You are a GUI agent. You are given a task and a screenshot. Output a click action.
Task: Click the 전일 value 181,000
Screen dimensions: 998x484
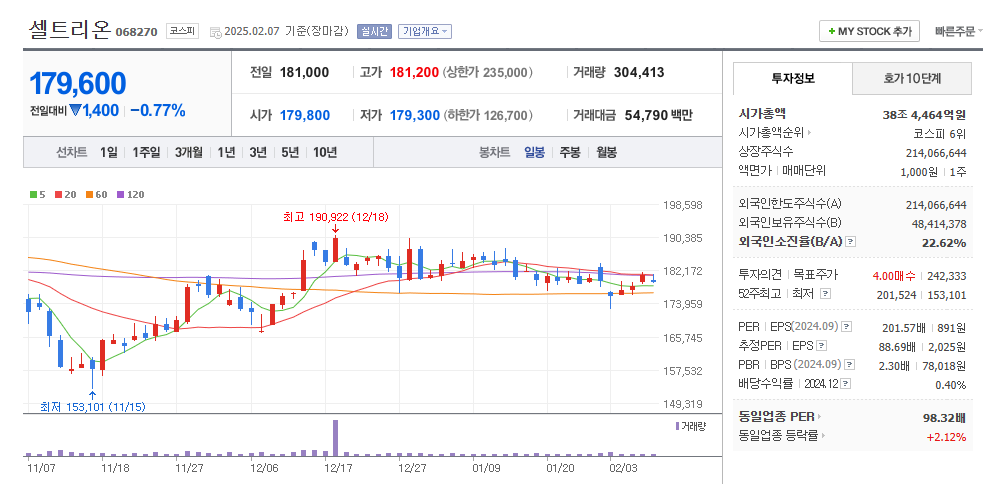(304, 73)
